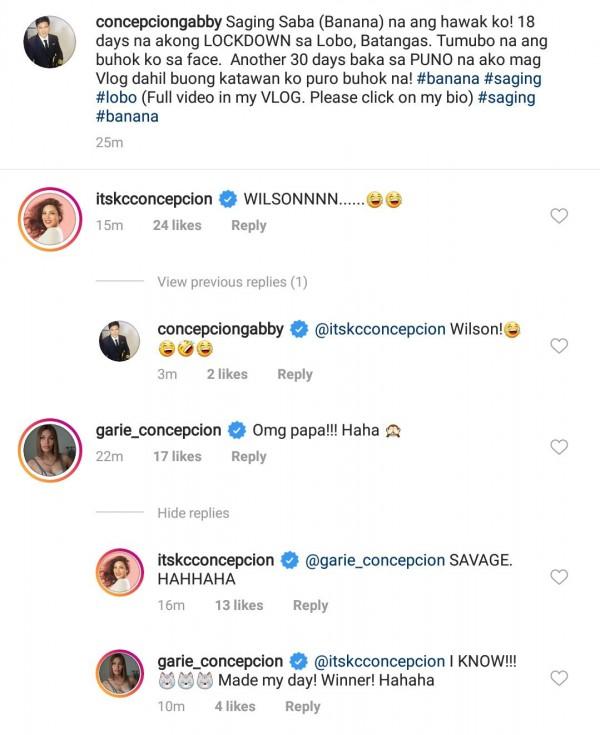
Task: View the 17 likes on Omg papa comment
Action: pos(177,457)
